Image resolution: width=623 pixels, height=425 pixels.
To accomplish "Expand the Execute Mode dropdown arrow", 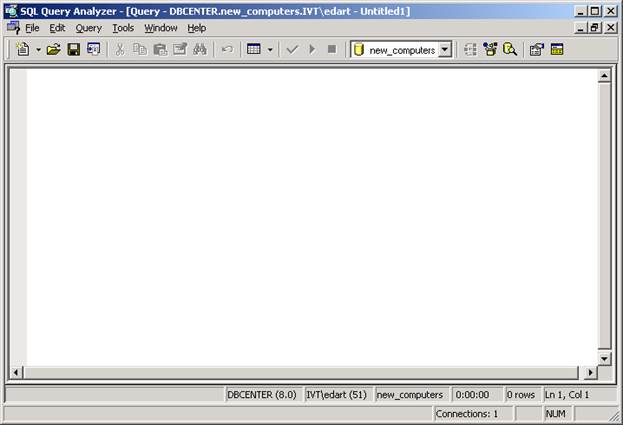I will (x=270, y=50).
